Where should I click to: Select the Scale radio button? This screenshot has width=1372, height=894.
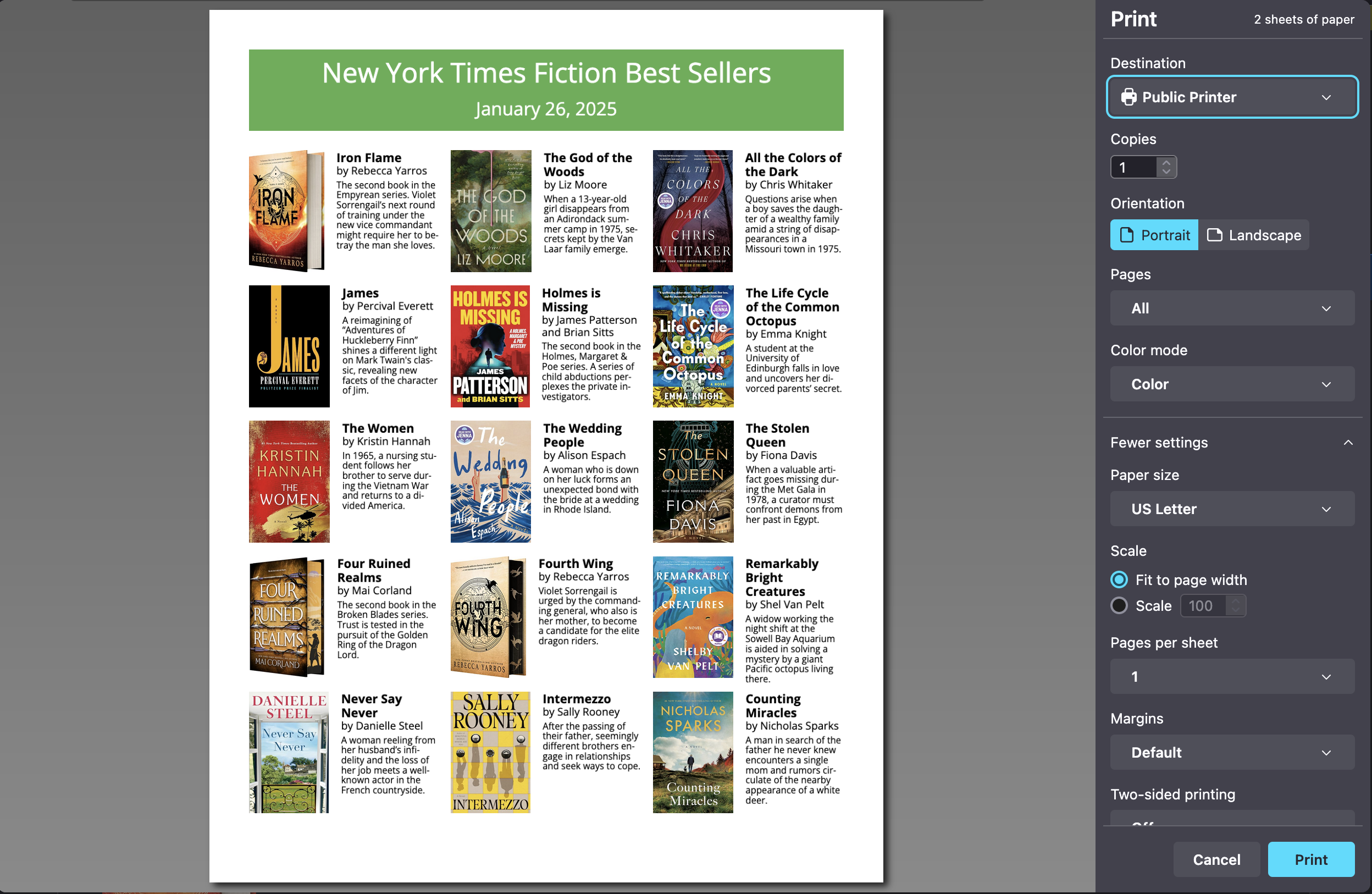(1119, 605)
